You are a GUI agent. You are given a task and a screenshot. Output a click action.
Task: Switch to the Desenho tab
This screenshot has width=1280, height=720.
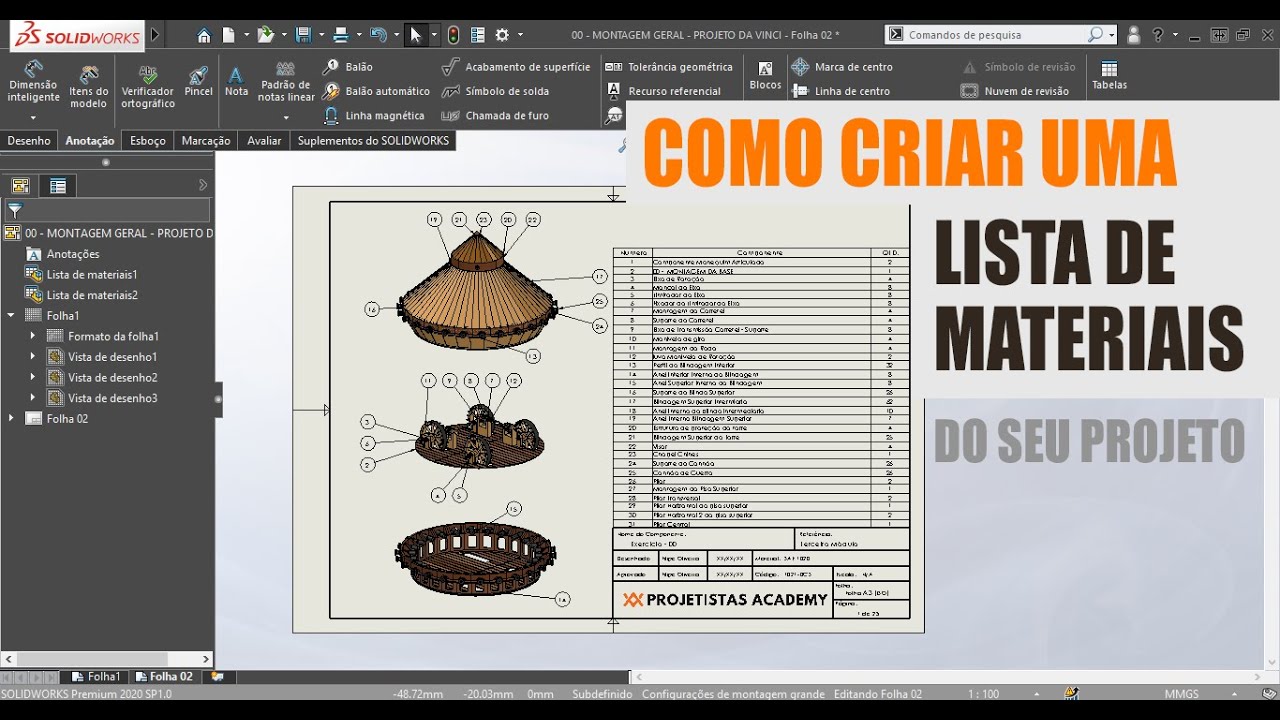(29, 141)
